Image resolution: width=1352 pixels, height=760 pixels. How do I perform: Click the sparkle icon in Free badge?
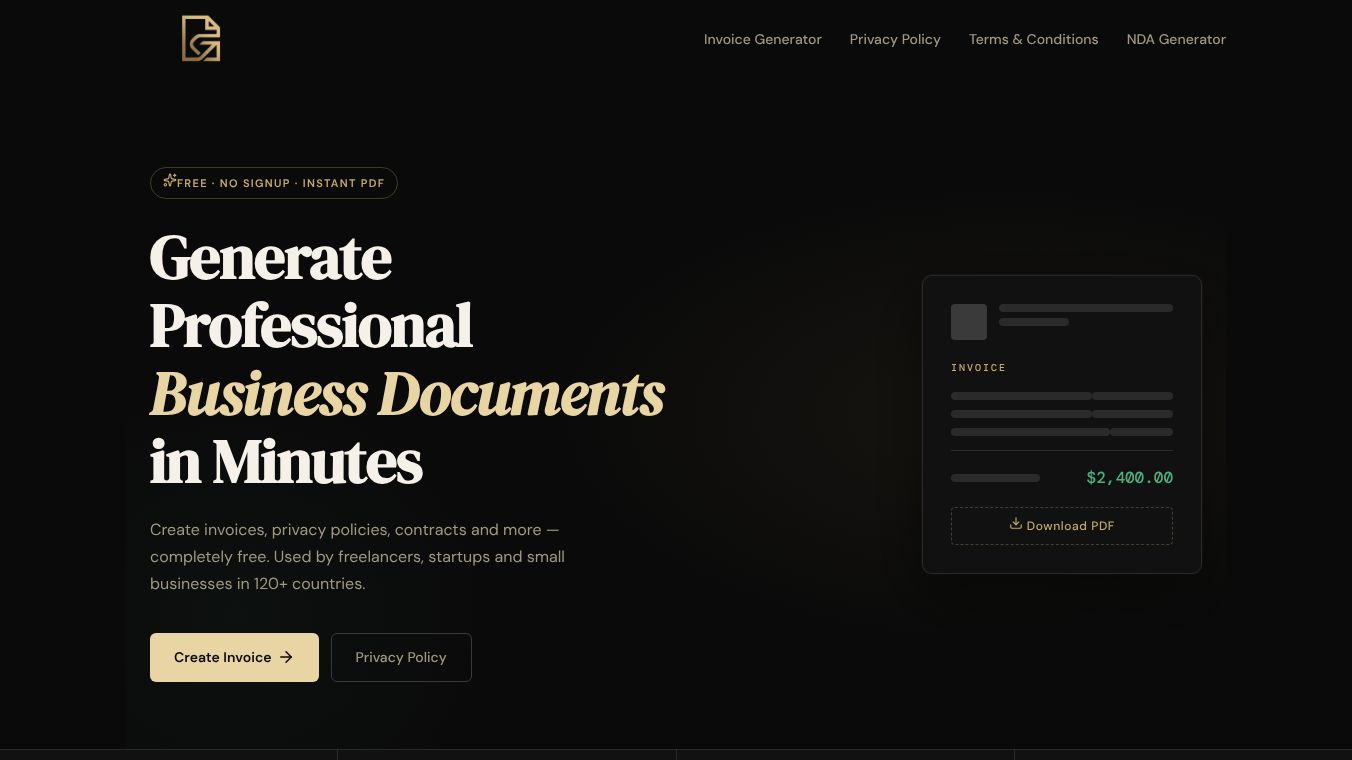click(x=170, y=181)
